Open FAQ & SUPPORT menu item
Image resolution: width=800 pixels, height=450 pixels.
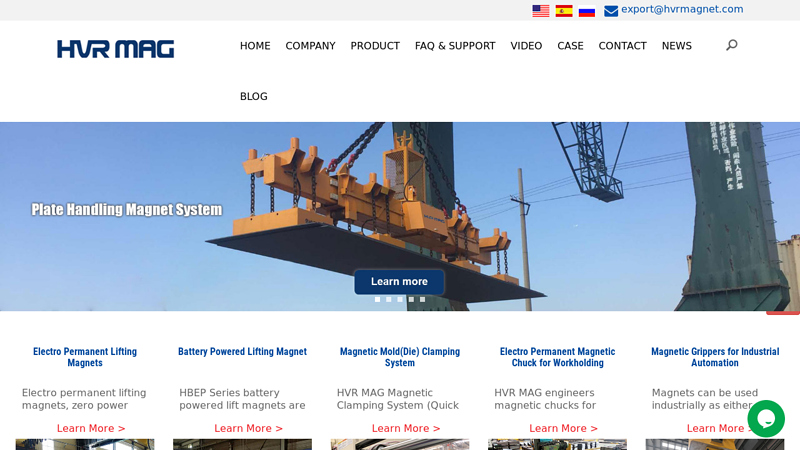[x=455, y=46]
